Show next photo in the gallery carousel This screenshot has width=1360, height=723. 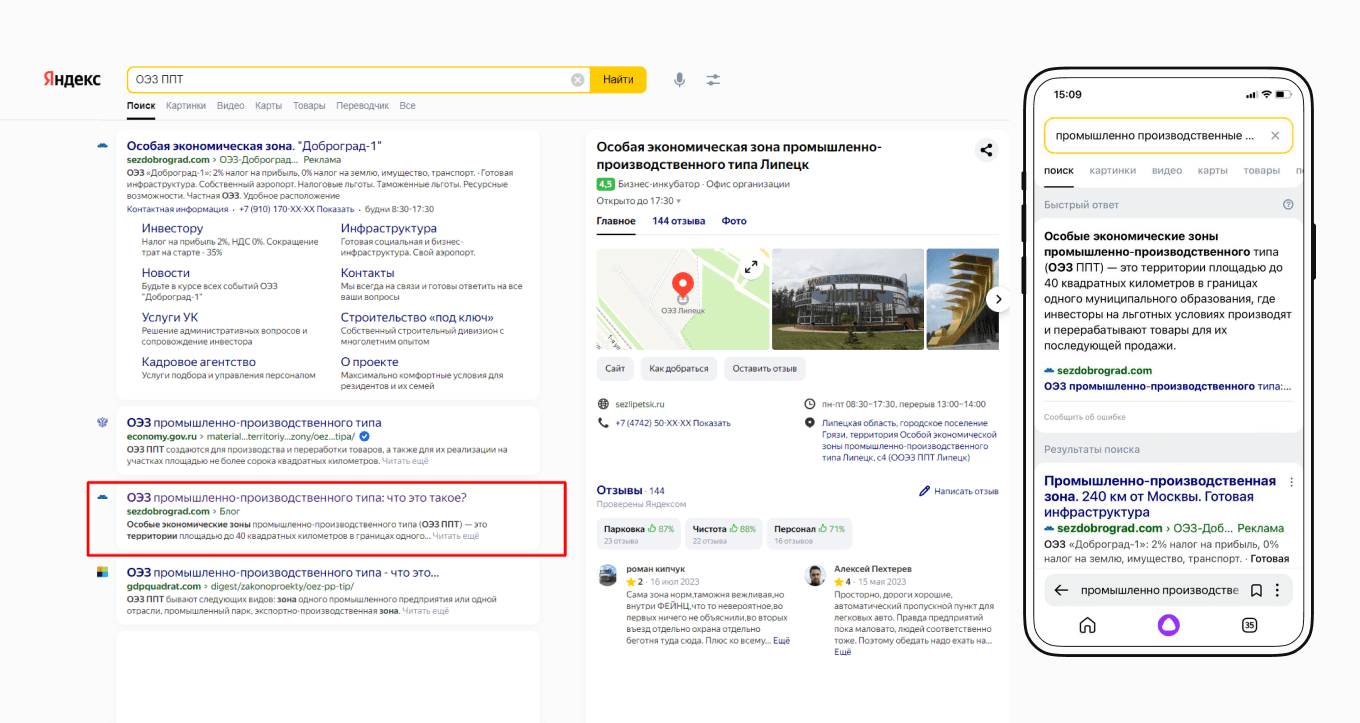tap(996, 298)
